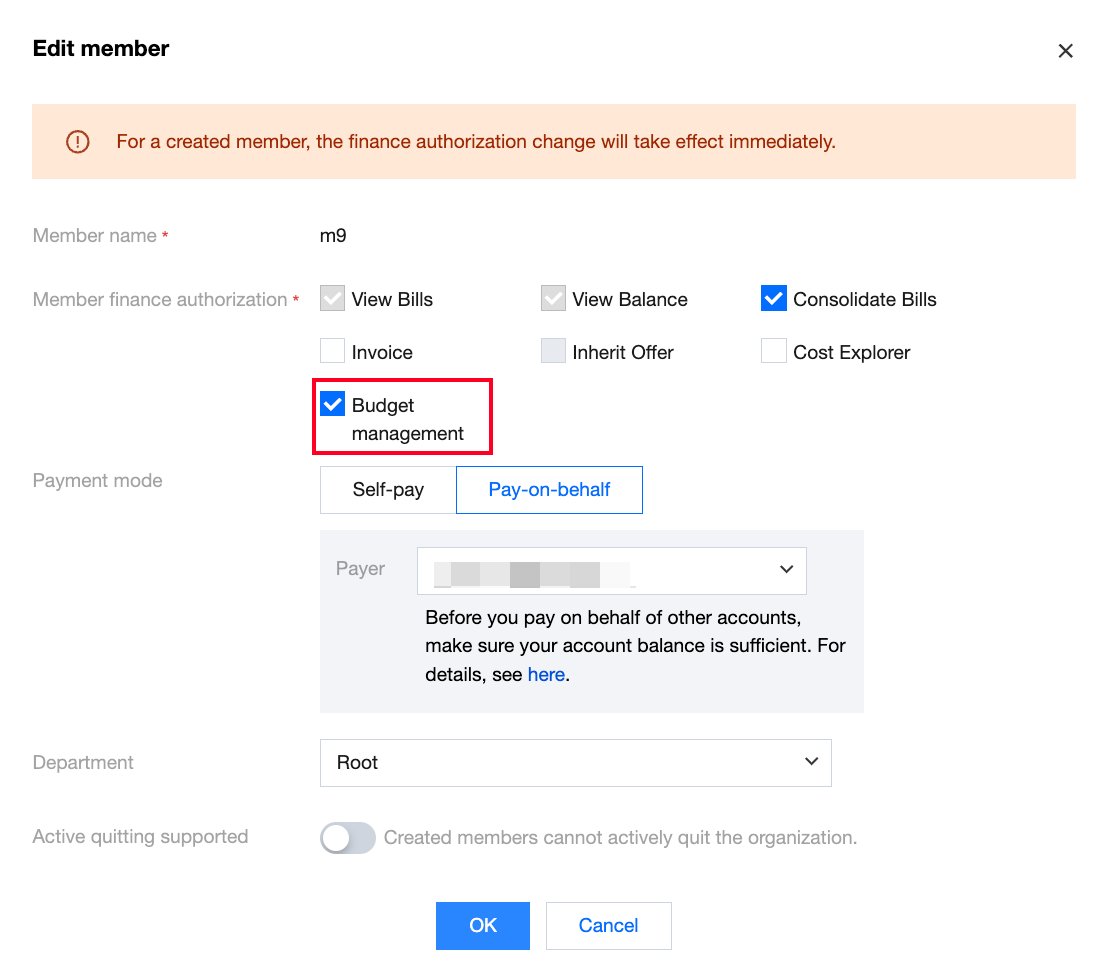Enable the Cost Explorer checkbox
This screenshot has height=964, width=1096.
[774, 352]
